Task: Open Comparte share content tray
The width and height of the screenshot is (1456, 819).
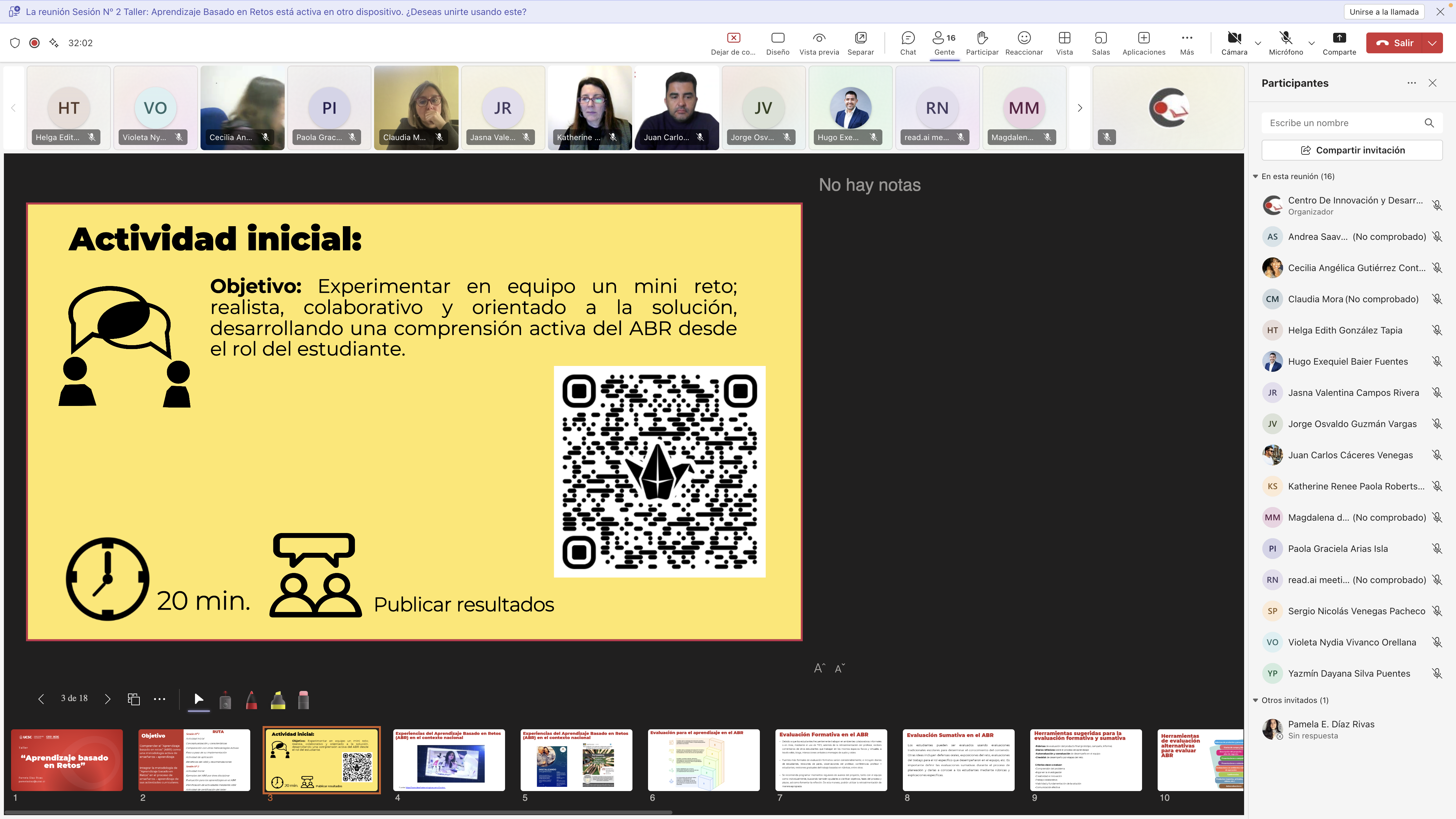Action: click(1339, 43)
